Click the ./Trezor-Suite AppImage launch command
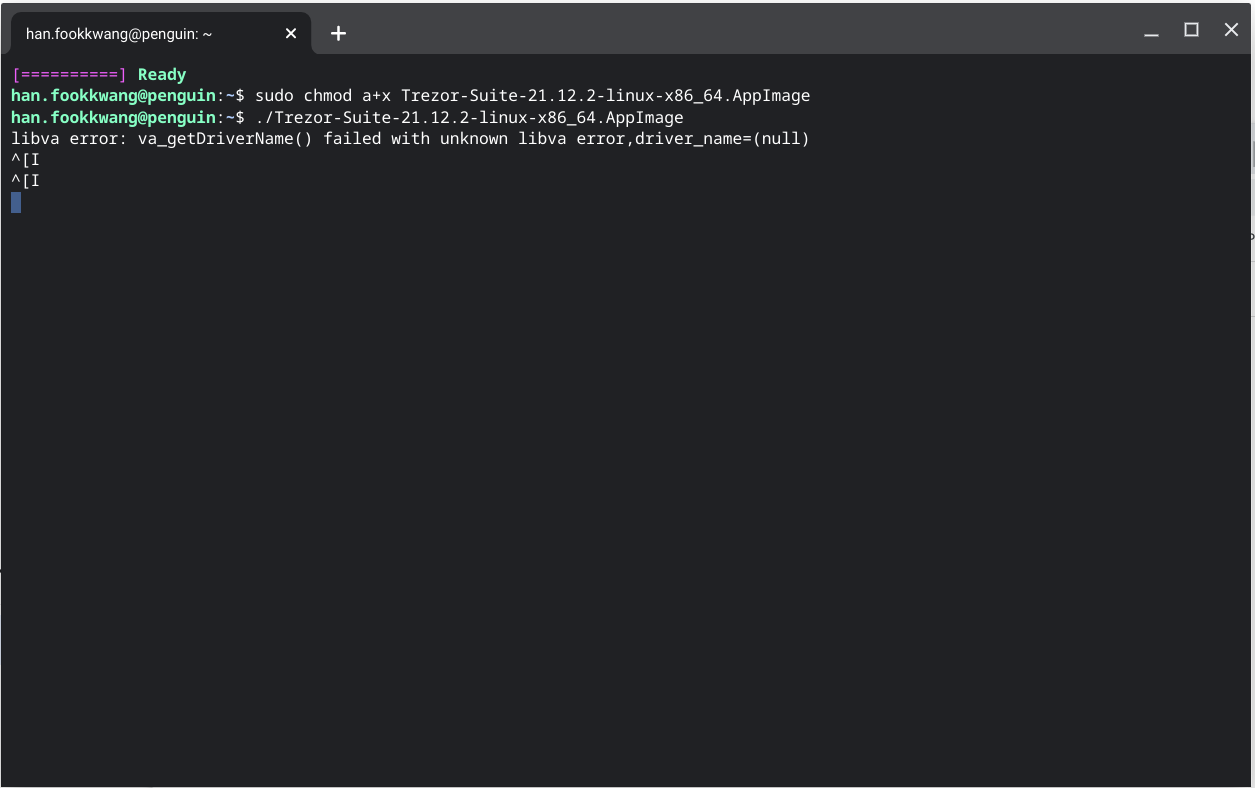The height and width of the screenshot is (788, 1255). pyautogui.click(x=469, y=118)
